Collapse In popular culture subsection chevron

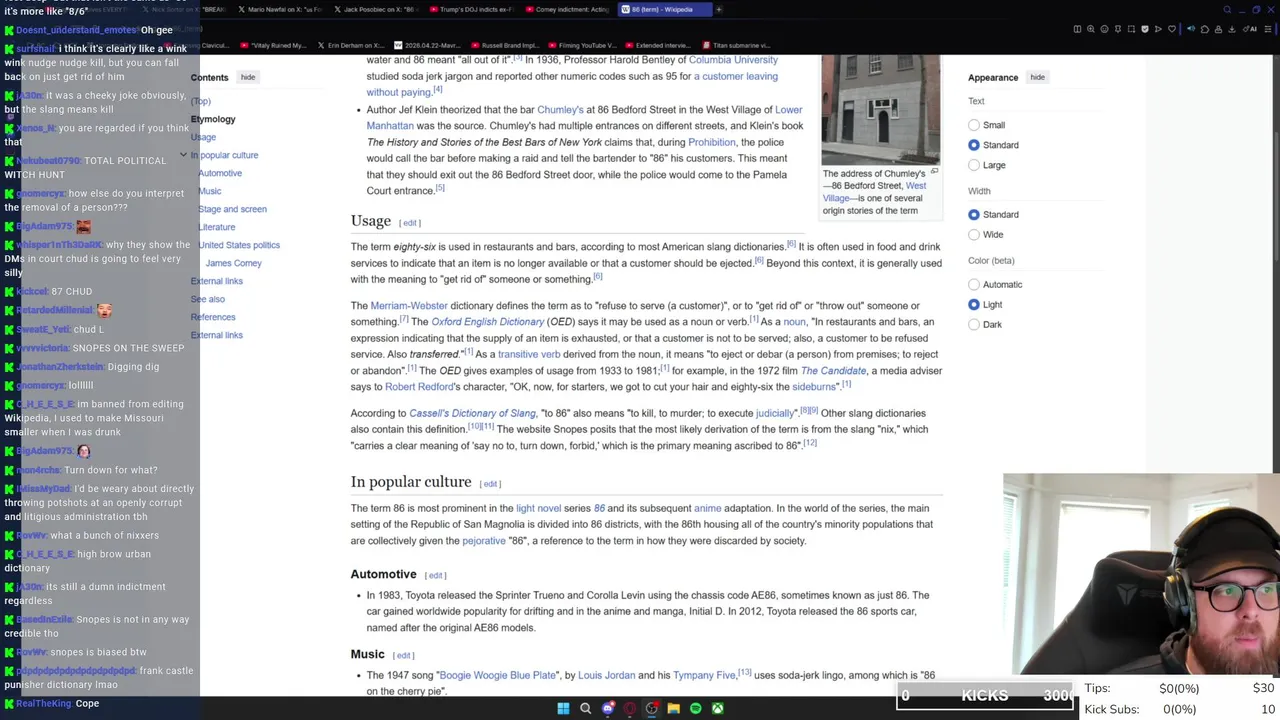pyautogui.click(x=183, y=155)
